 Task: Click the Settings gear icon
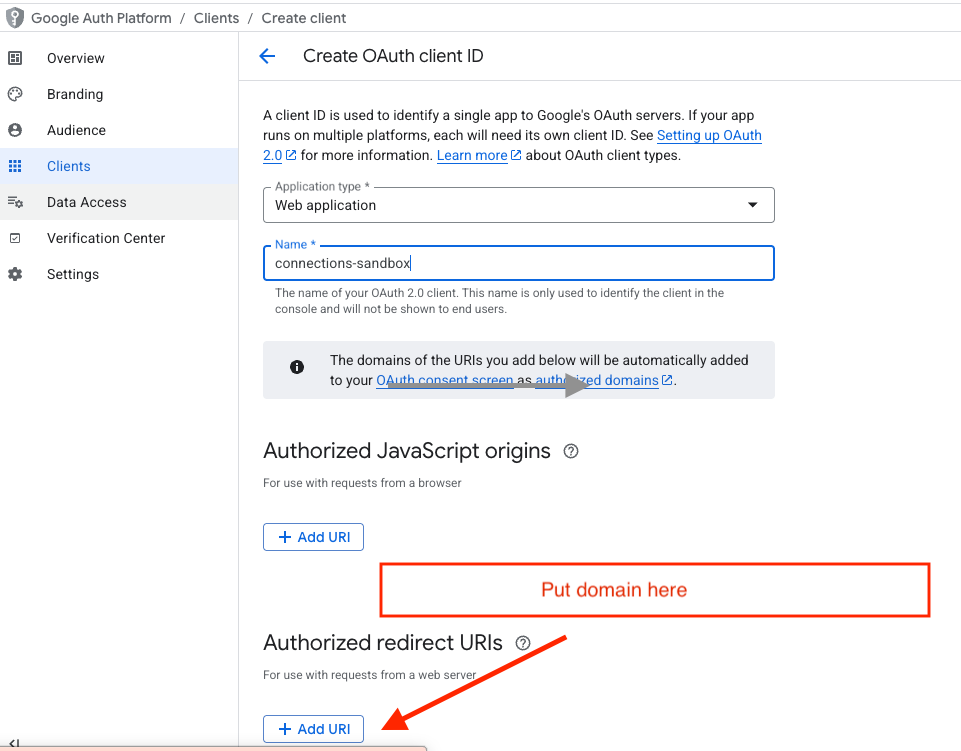tap(15, 274)
